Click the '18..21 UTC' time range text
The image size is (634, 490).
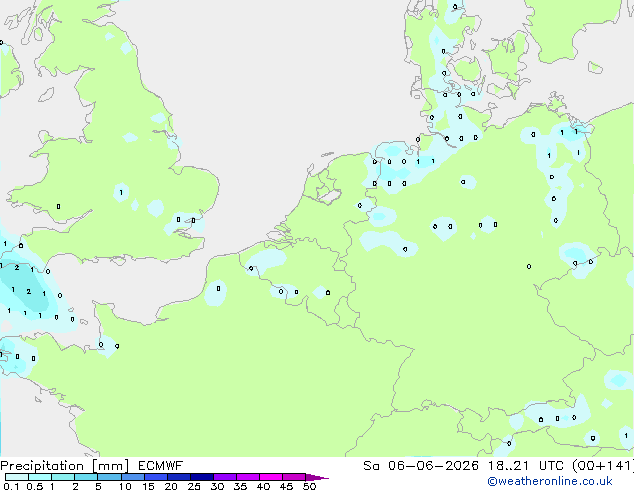(x=525, y=466)
